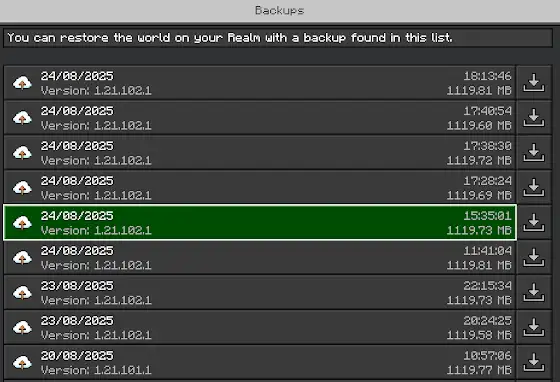Select the backup sized 1119.72 MB
This screenshot has width=560, height=382.
pos(260,152)
